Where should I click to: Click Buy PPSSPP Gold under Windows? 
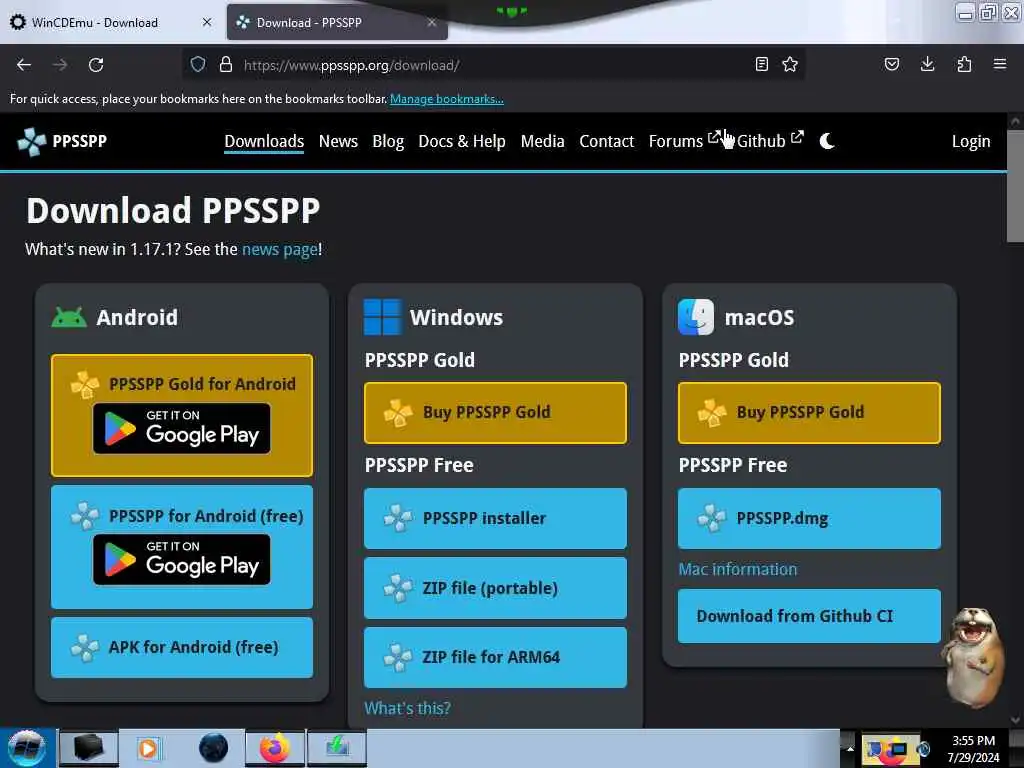(x=495, y=413)
